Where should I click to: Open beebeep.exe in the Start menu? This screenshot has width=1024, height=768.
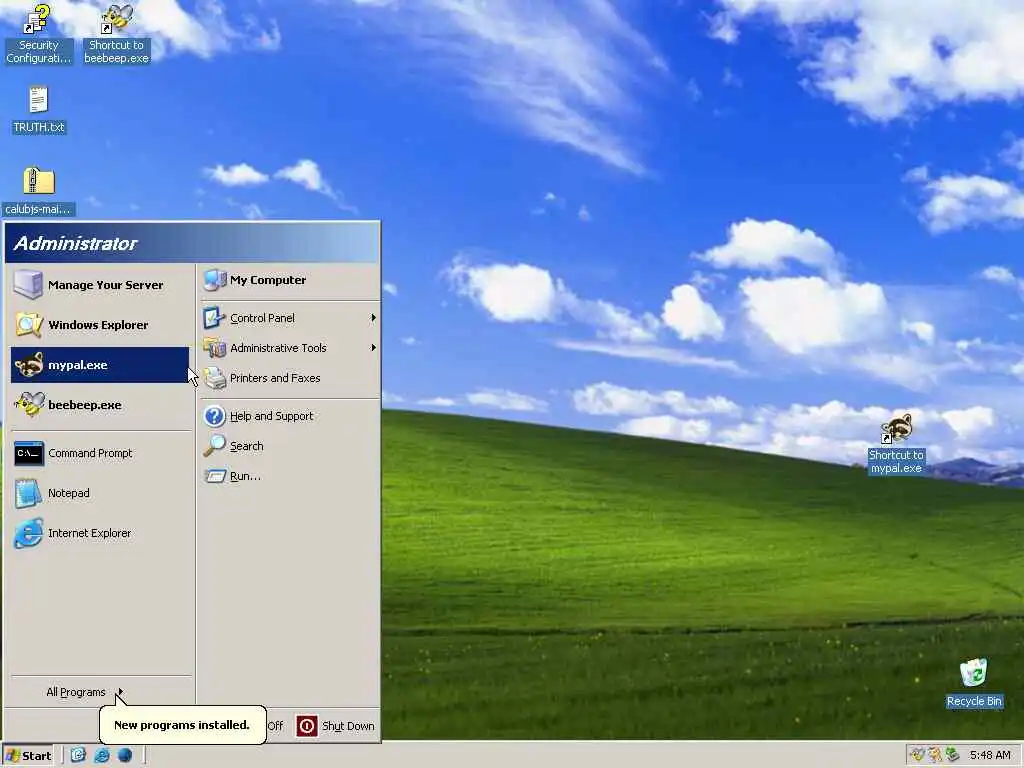tap(100, 405)
